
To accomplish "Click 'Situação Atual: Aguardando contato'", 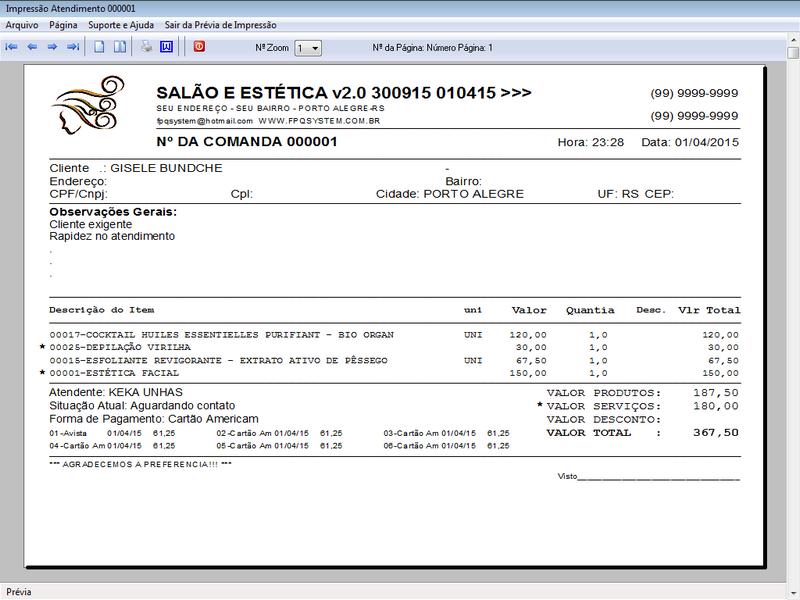I will click(142, 406).
